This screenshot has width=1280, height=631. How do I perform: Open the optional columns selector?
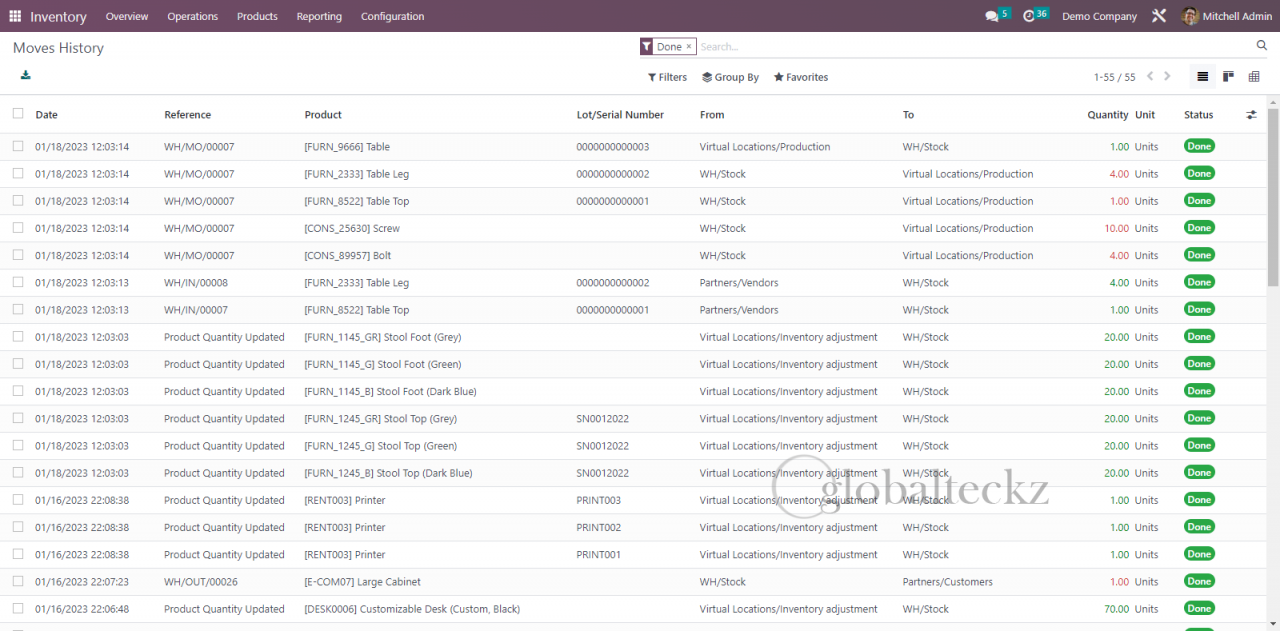pos(1251,114)
